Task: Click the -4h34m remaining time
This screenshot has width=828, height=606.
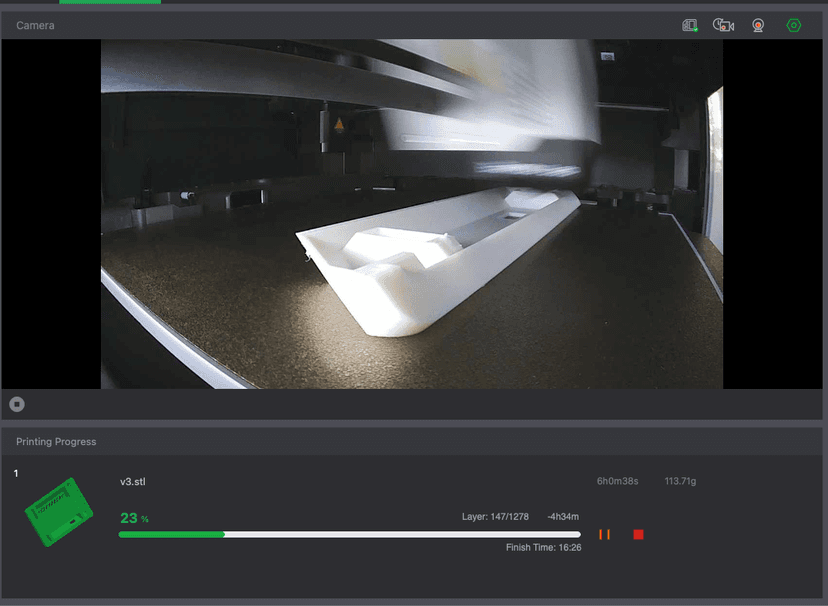Action: pos(561,517)
